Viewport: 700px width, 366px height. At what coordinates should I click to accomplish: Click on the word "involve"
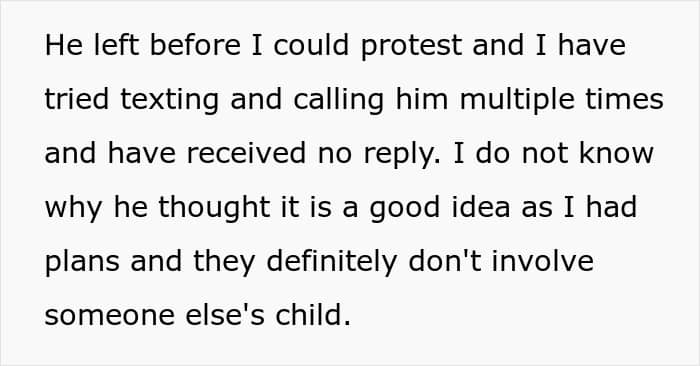(542, 261)
